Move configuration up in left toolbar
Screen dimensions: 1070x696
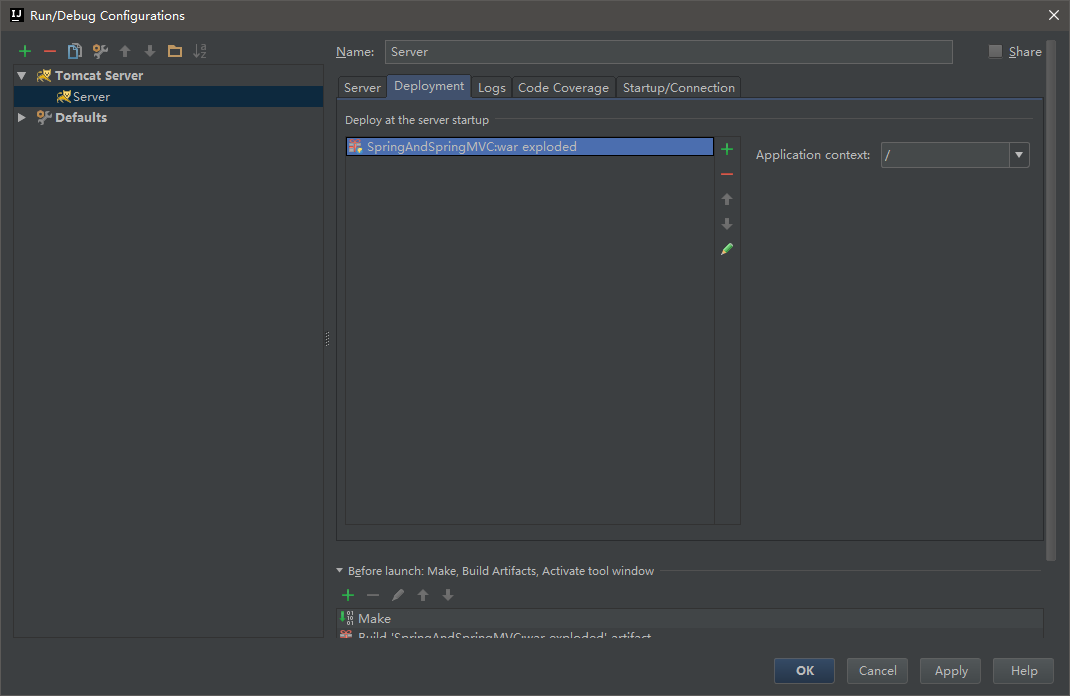click(x=125, y=51)
